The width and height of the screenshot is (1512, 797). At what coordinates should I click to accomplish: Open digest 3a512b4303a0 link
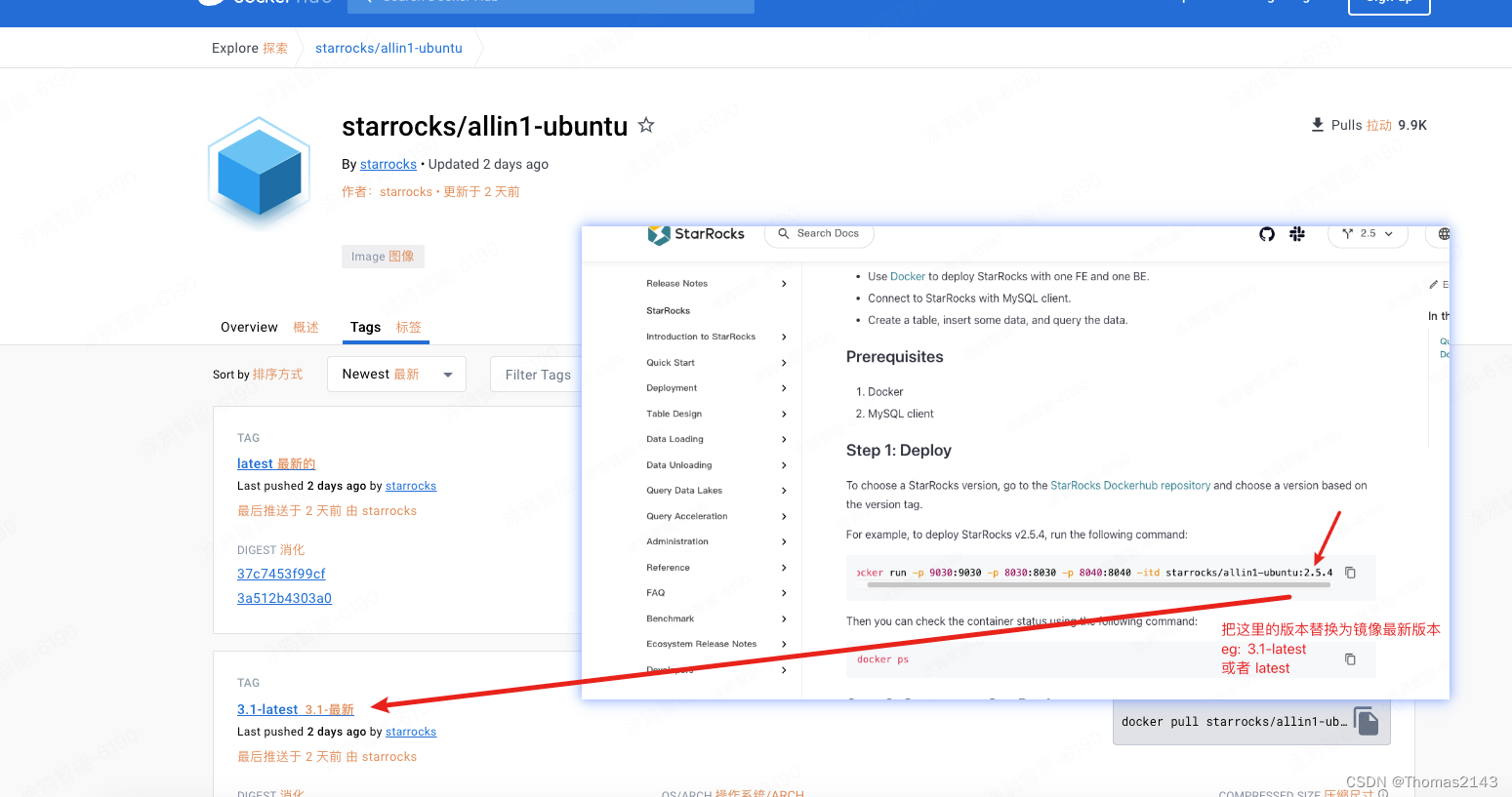coord(284,598)
